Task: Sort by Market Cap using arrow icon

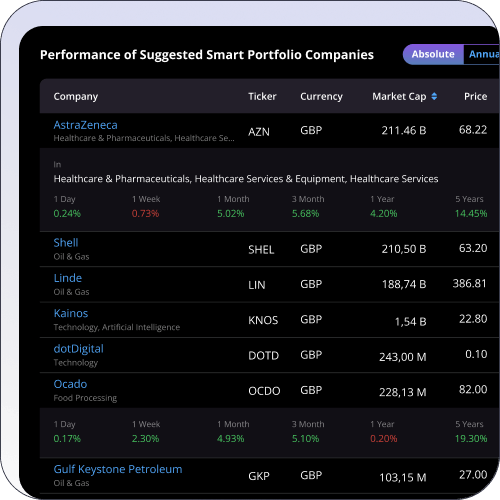Action: pos(434,96)
